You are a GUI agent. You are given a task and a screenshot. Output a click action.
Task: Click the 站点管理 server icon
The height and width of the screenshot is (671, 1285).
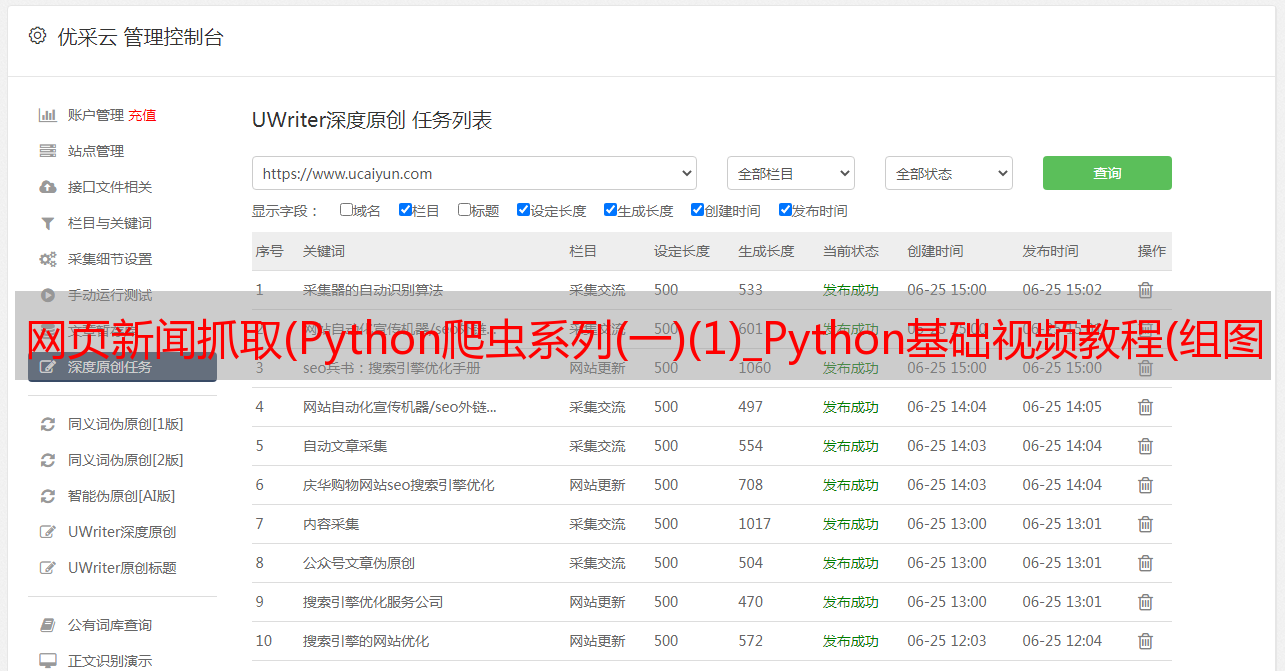[47, 151]
